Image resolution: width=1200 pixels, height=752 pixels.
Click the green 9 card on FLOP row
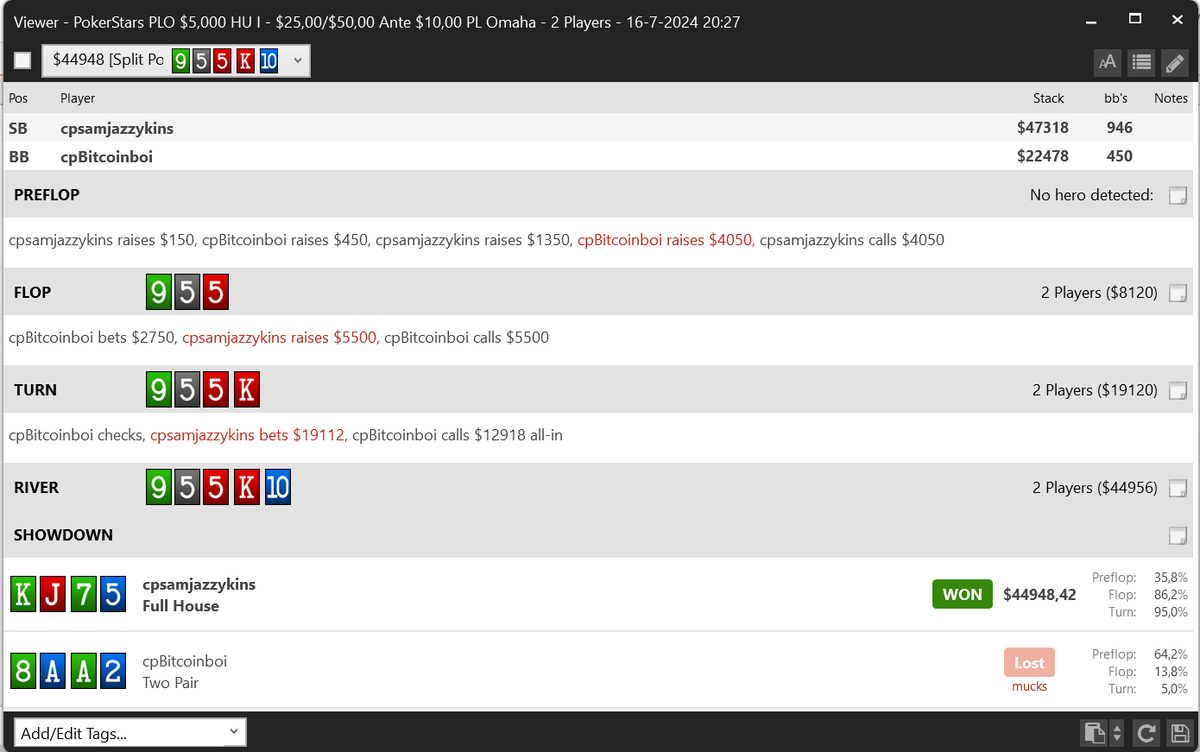158,293
